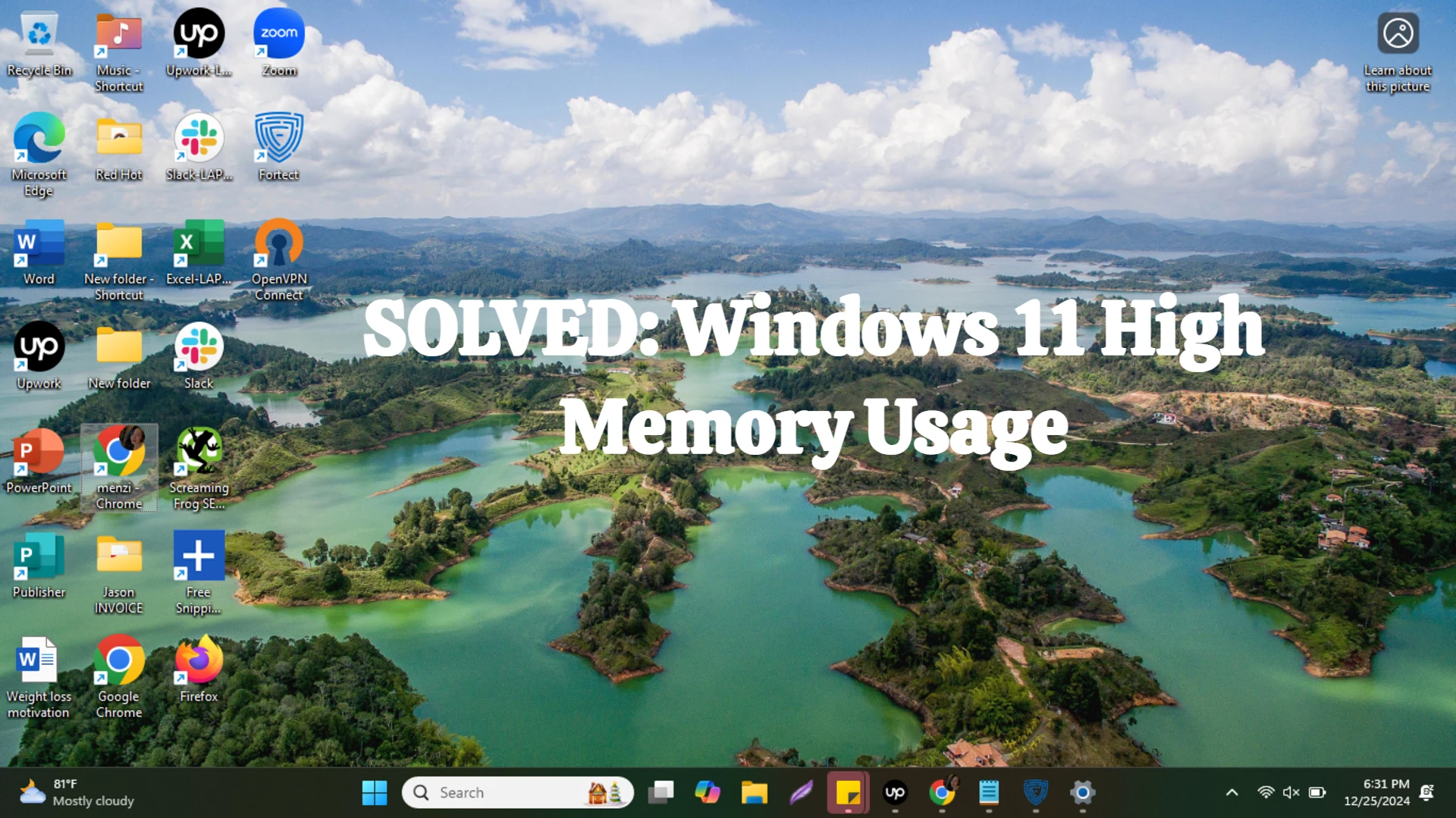This screenshot has height=818, width=1456.
Task: Open Sticky Notes in the taskbar
Action: click(847, 792)
